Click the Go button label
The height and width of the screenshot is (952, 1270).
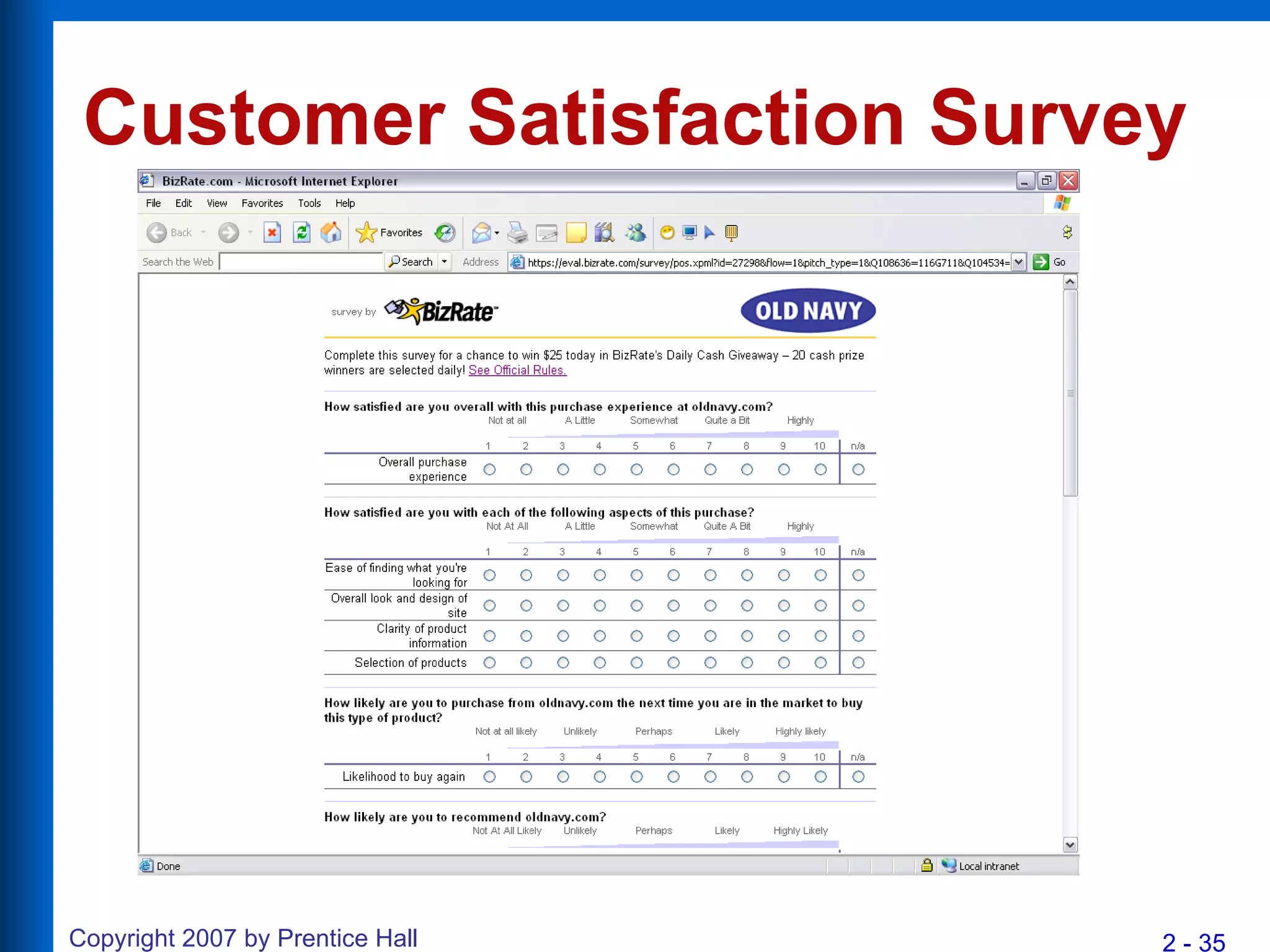tap(1059, 262)
